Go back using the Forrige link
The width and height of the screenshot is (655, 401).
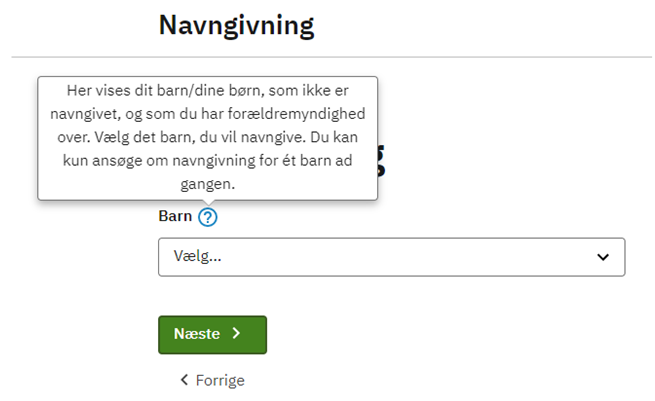212,380
